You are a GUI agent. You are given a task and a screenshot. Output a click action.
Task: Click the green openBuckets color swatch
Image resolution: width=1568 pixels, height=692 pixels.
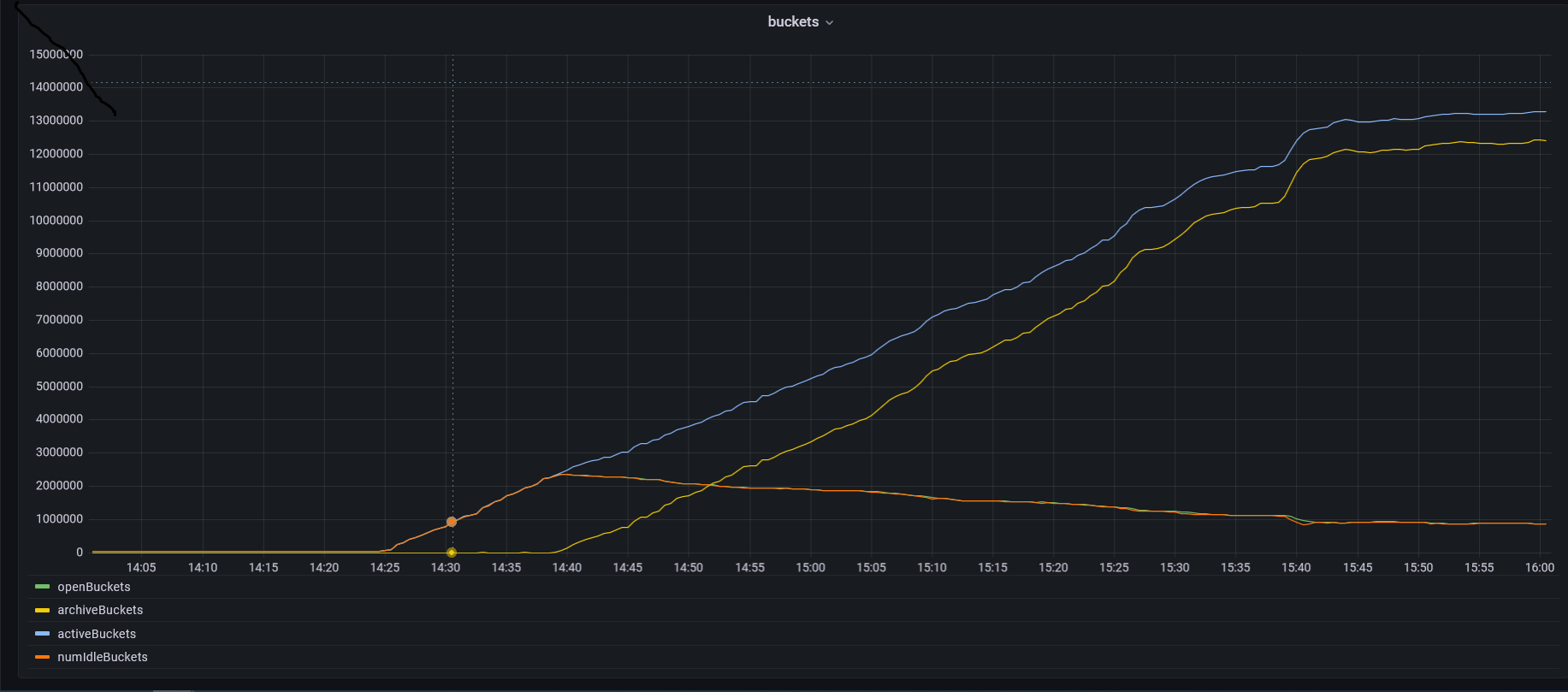[x=42, y=587]
